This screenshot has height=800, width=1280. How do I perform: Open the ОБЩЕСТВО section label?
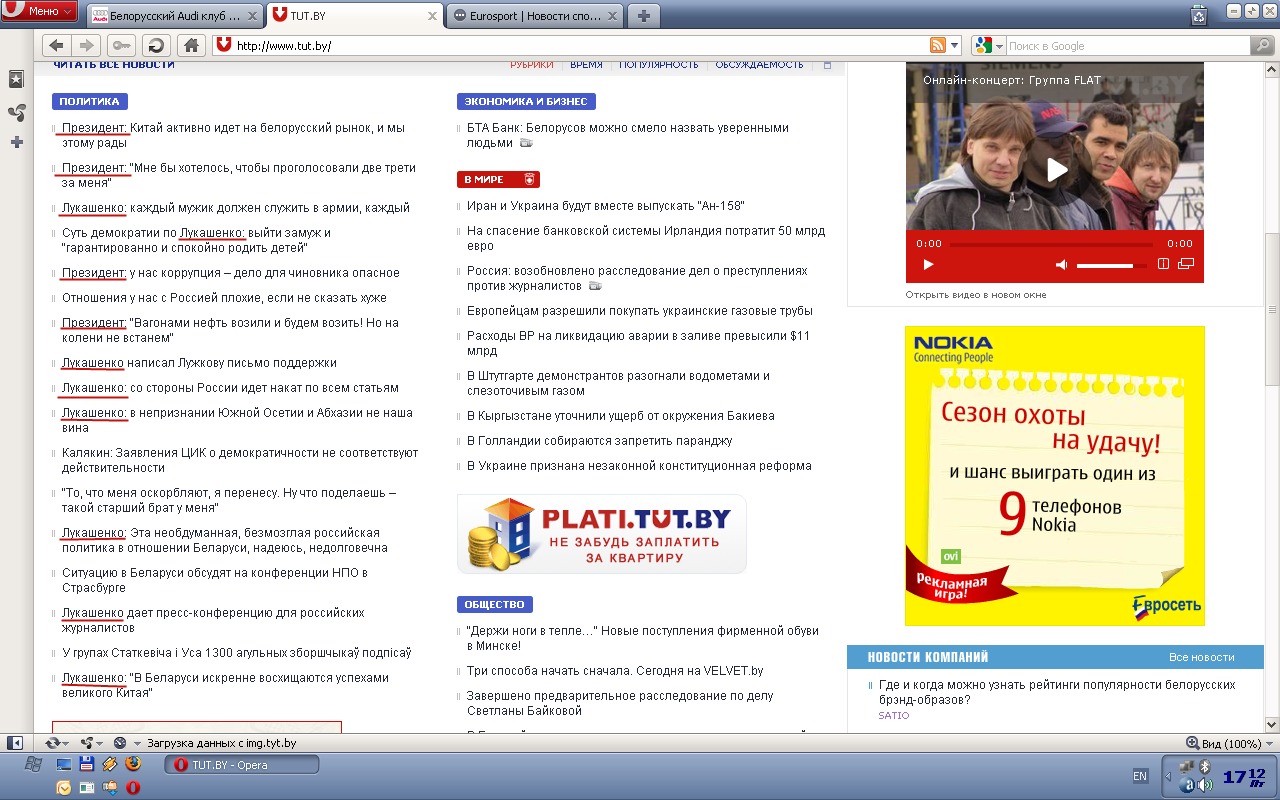click(494, 604)
